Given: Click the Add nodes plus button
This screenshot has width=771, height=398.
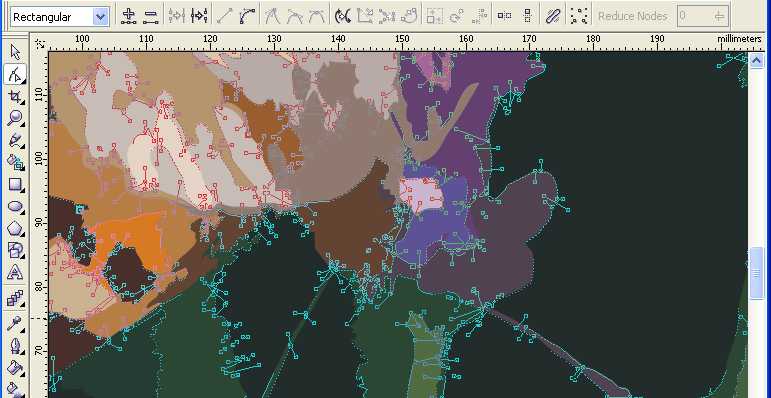Looking at the screenshot, I should (x=128, y=16).
